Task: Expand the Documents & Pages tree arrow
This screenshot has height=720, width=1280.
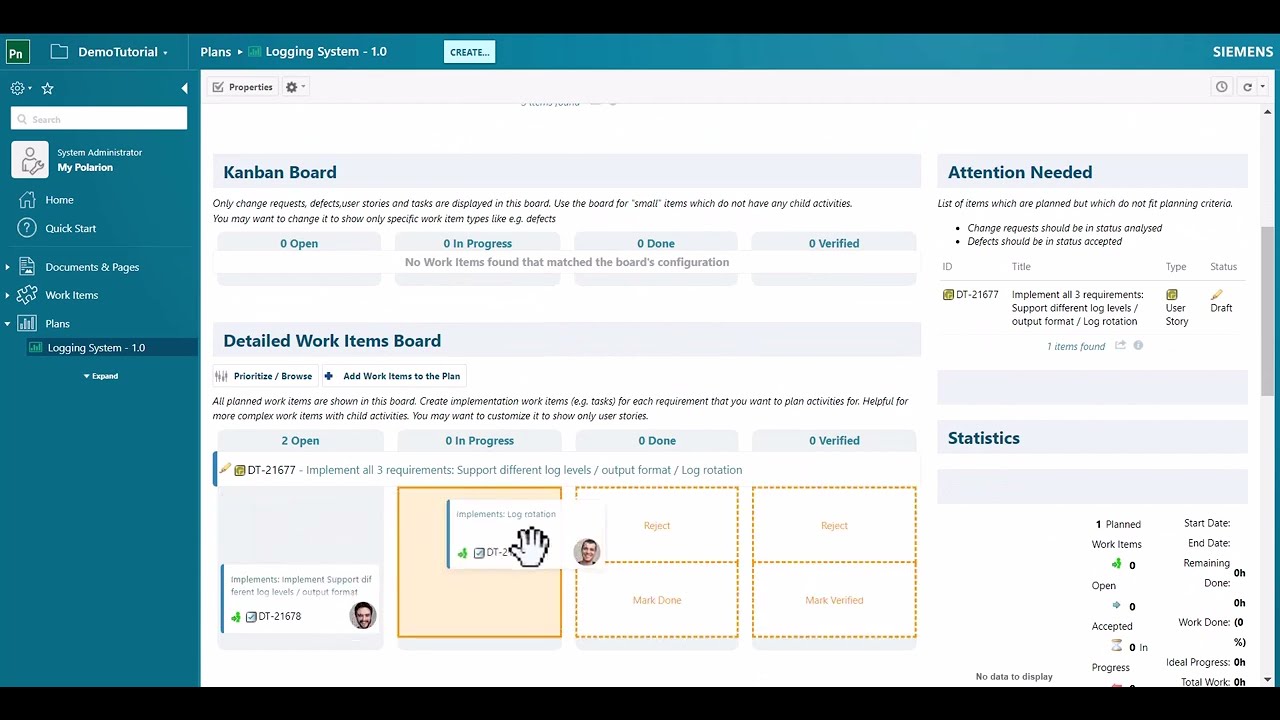Action: click(x=8, y=267)
